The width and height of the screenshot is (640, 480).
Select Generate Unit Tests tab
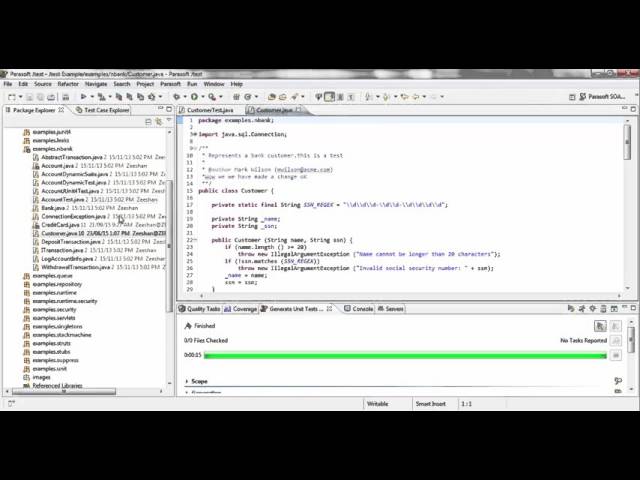pos(296,309)
